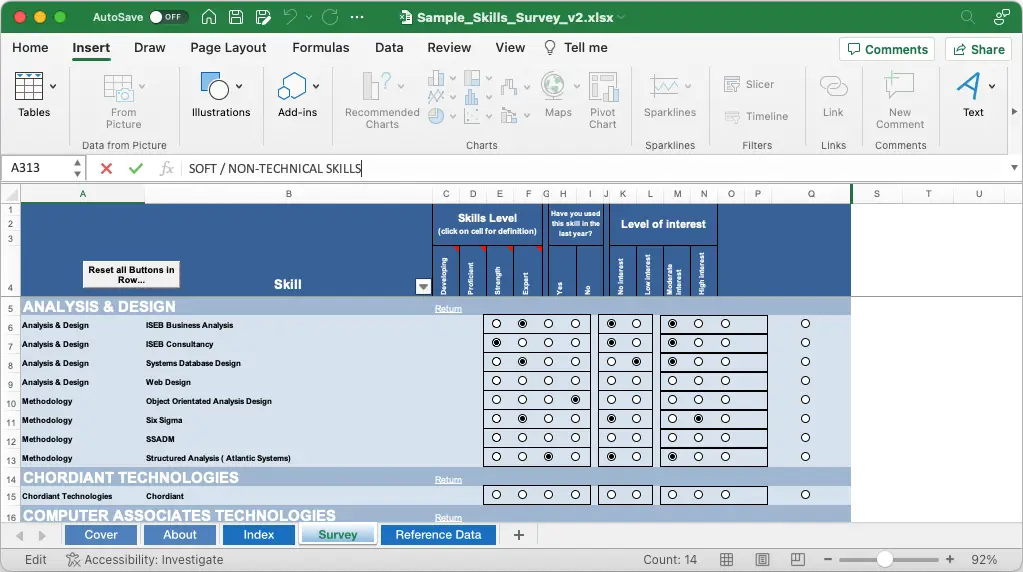Cancel the formula bar entry
The image size is (1023, 572).
tap(106, 168)
